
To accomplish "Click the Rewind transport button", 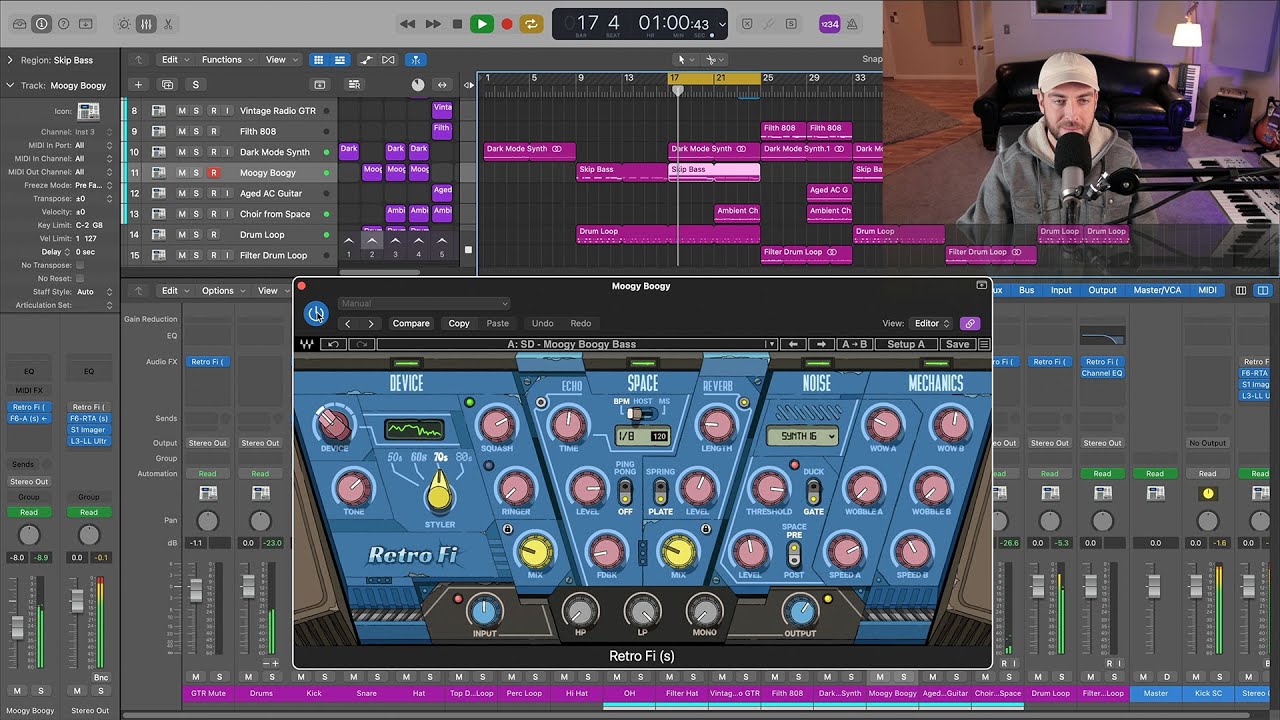I will tap(407, 24).
